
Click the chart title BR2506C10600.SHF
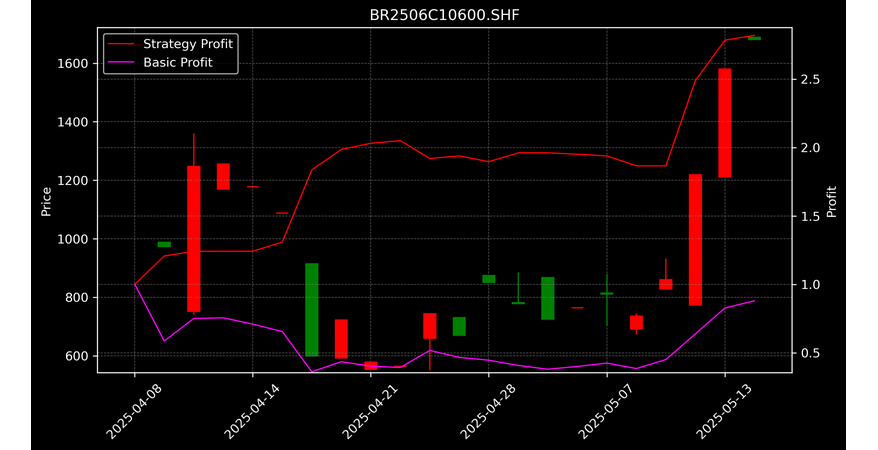tap(444, 15)
